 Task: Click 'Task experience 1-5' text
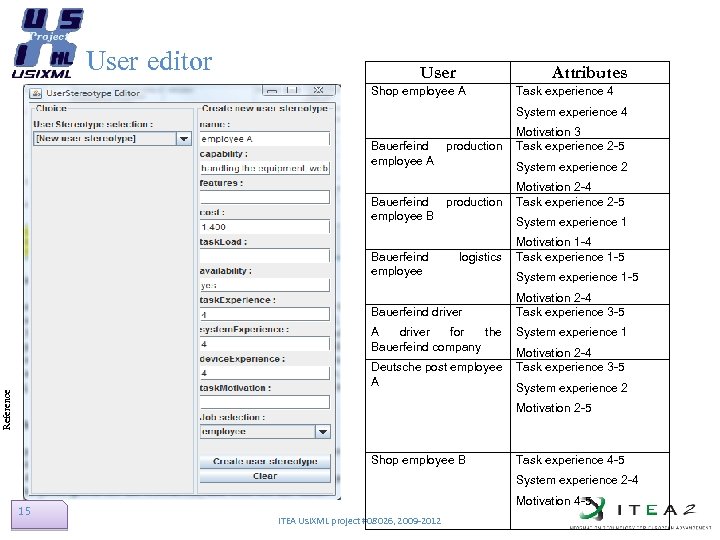(x=570, y=257)
